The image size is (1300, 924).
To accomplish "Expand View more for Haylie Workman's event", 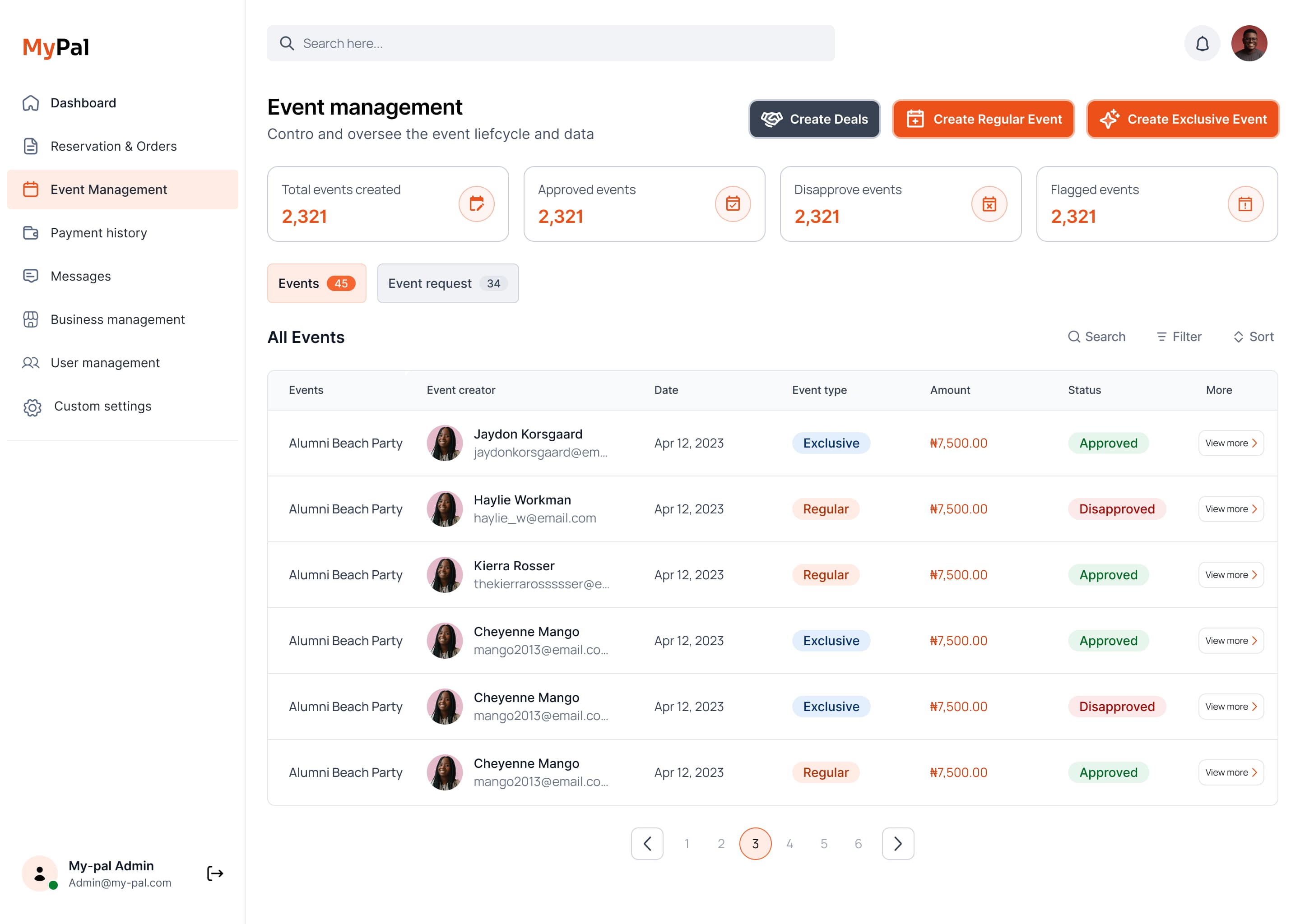I will coord(1230,508).
